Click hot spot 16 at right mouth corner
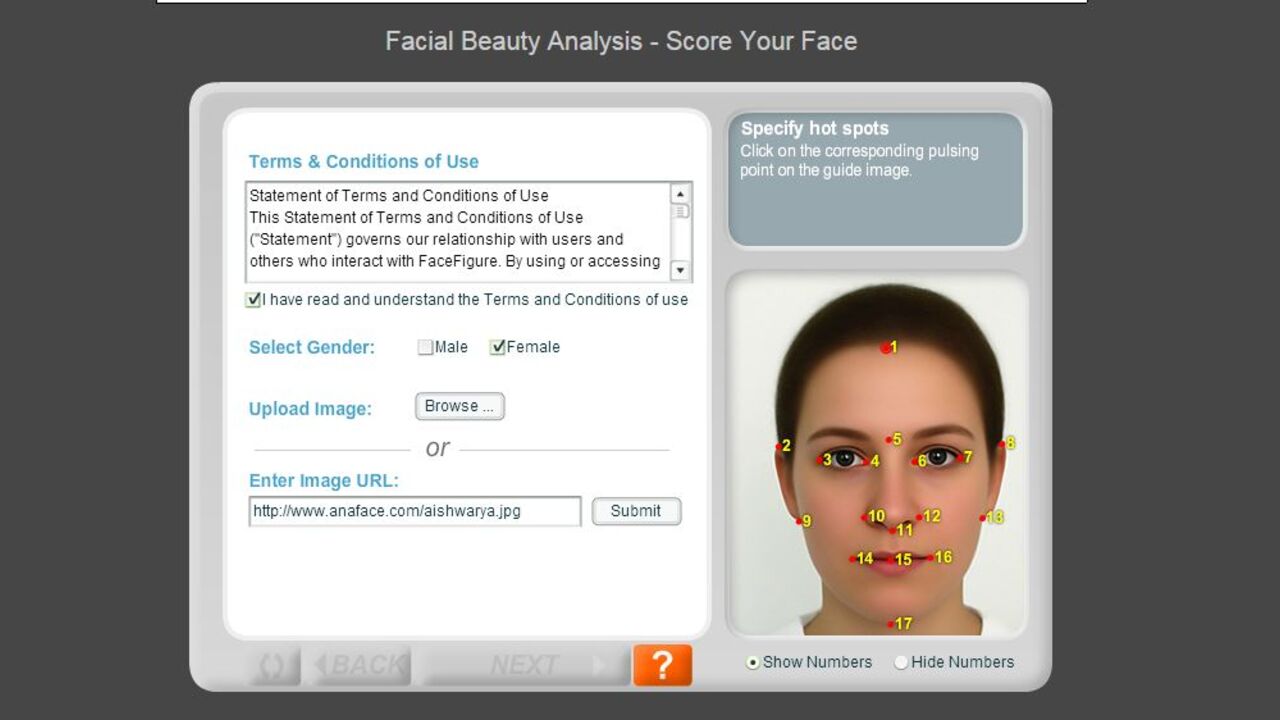 click(x=931, y=558)
